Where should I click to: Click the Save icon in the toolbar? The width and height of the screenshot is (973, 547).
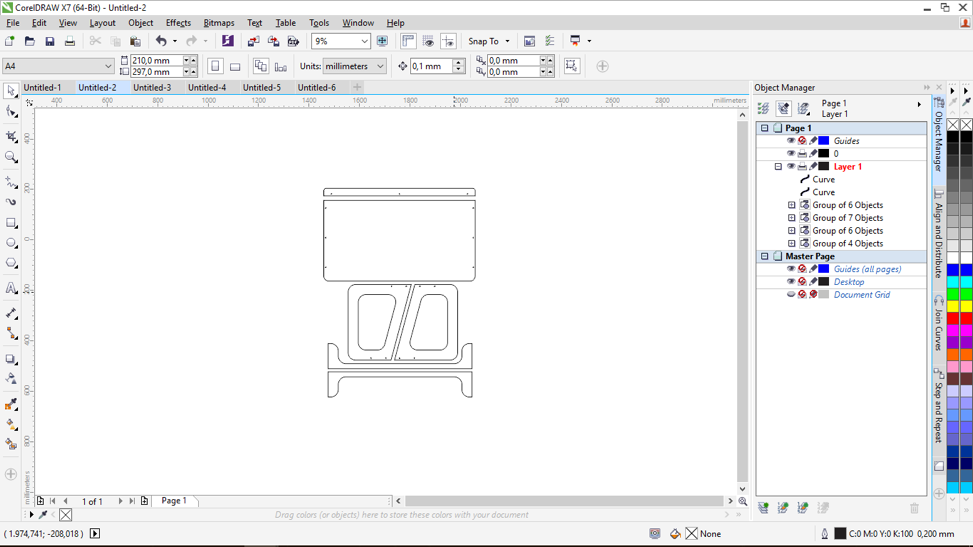(49, 41)
